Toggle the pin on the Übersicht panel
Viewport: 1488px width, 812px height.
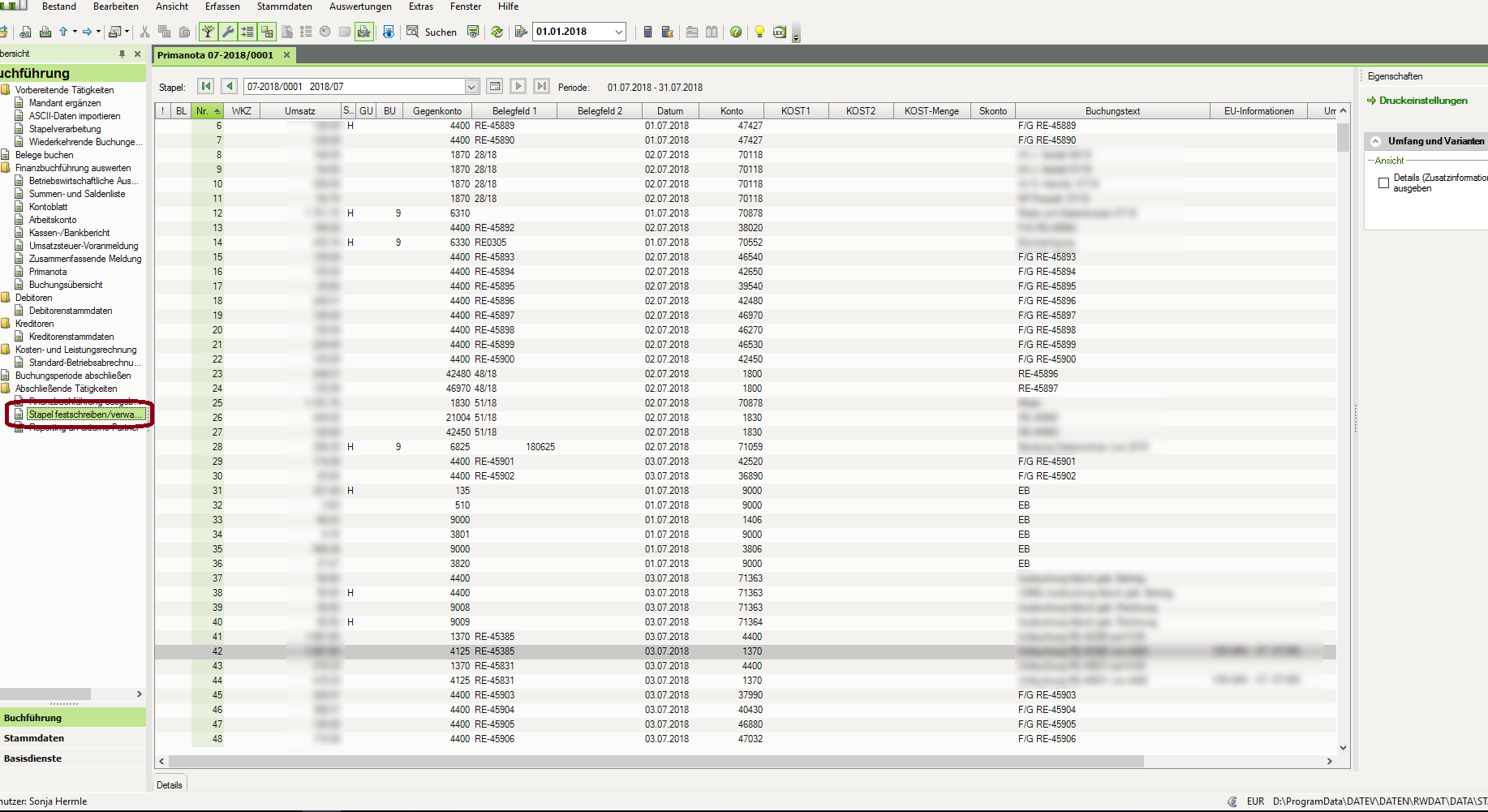[122, 54]
